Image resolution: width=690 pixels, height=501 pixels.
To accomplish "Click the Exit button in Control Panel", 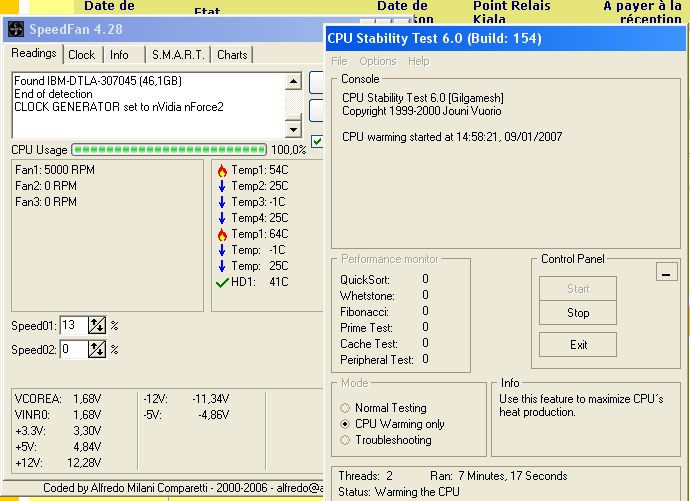I will (578, 344).
